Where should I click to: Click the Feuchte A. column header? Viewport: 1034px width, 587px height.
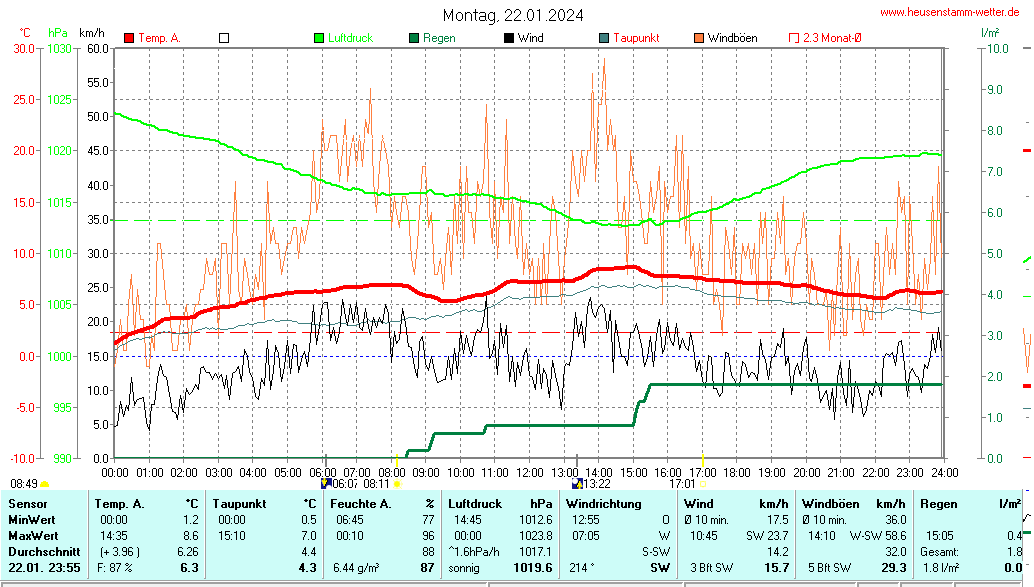point(359,504)
